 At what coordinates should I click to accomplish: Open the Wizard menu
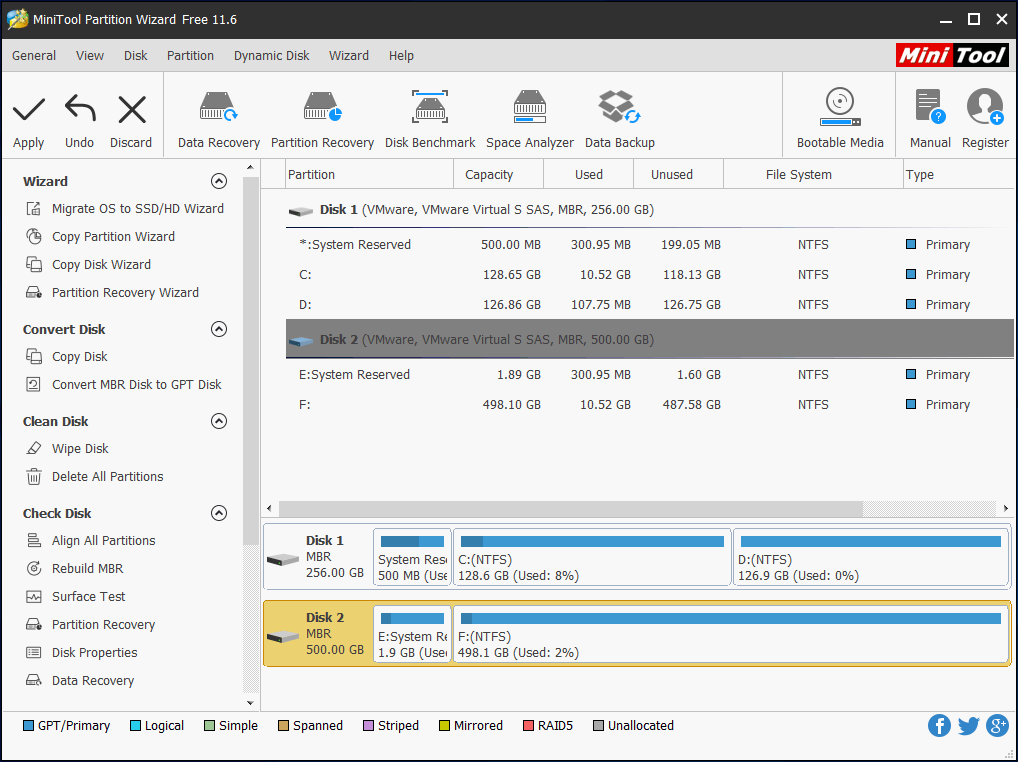[x=349, y=56]
